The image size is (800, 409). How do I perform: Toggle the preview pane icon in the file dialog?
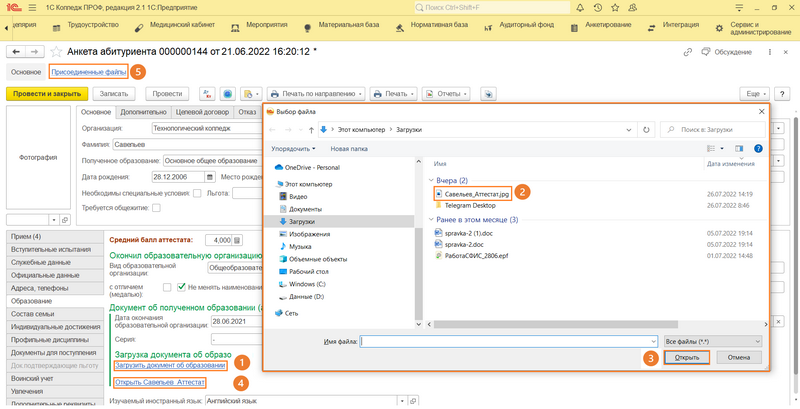[x=740, y=148]
